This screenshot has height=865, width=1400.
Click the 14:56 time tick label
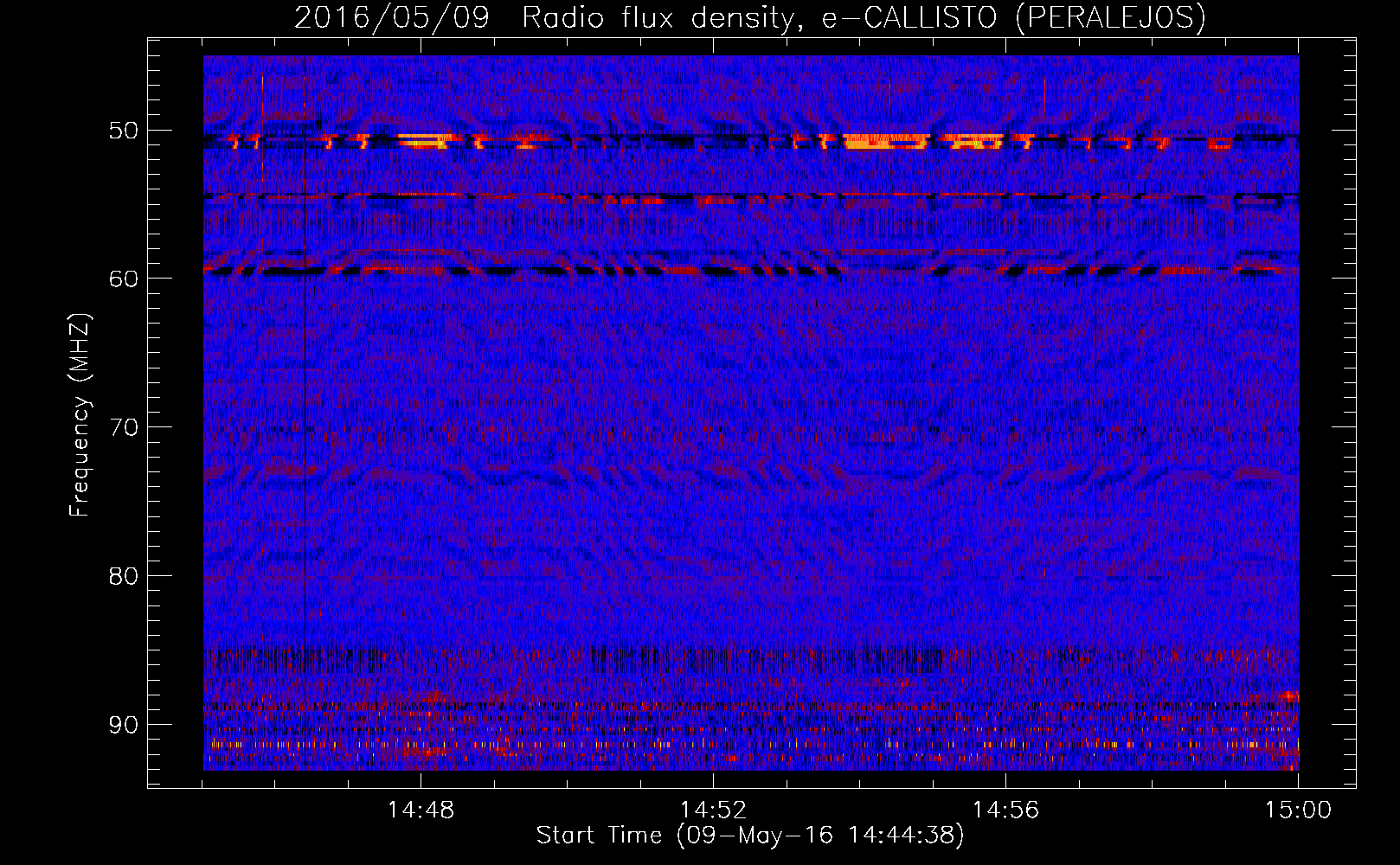coord(1005,811)
